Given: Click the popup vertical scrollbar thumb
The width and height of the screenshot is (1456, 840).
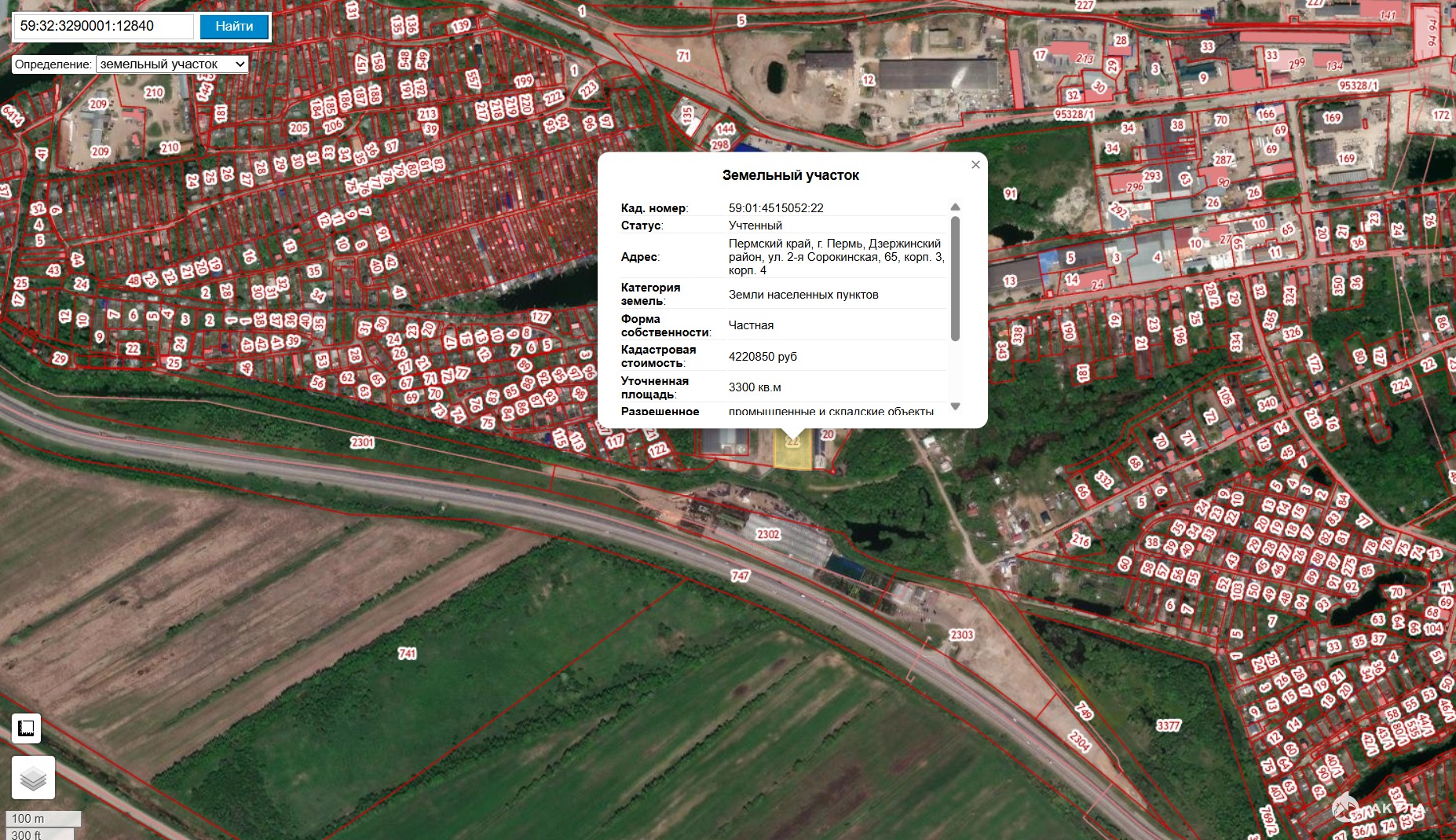Looking at the screenshot, I should (955, 278).
